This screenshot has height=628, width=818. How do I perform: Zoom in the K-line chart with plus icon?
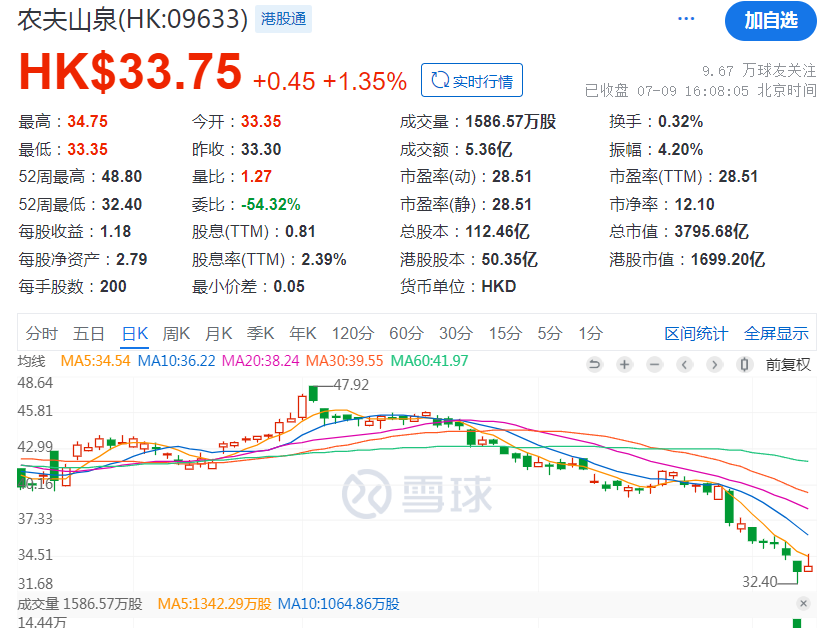pyautogui.click(x=624, y=364)
